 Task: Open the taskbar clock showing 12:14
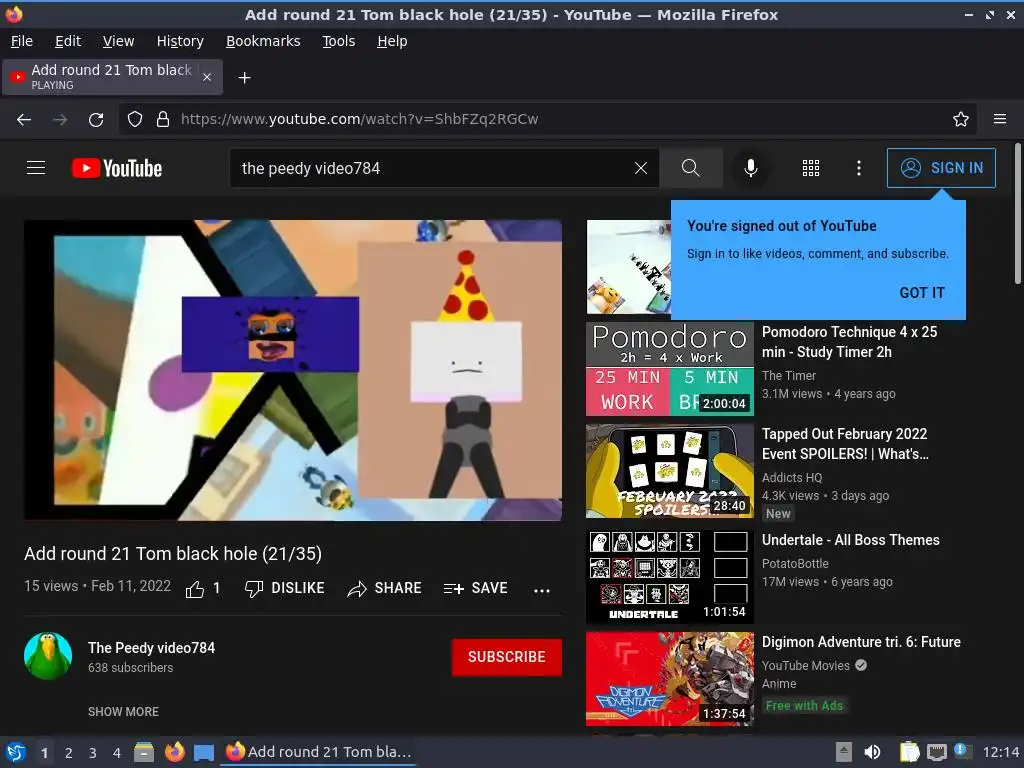click(1000, 752)
